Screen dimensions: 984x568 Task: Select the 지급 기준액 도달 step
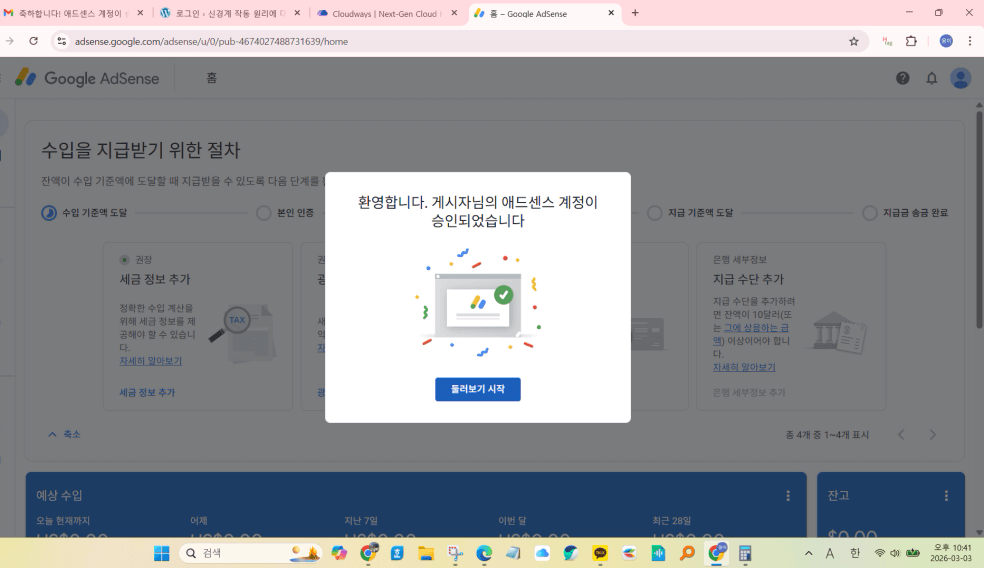(690, 213)
